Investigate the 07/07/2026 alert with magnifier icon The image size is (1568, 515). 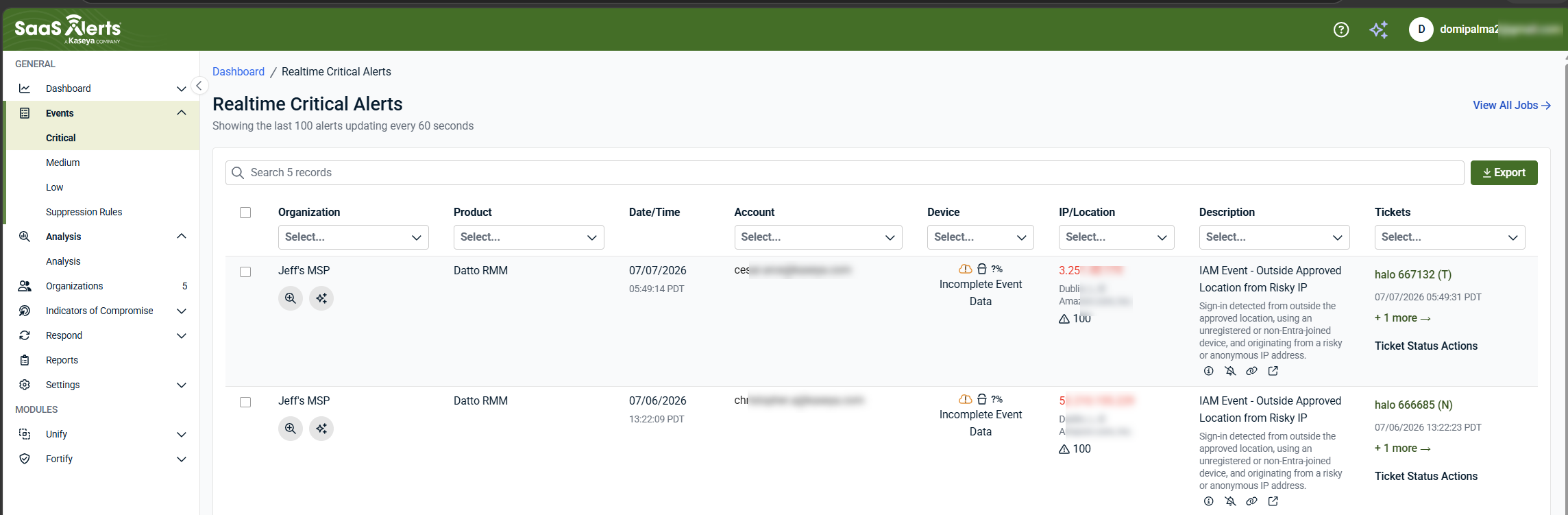(x=291, y=298)
